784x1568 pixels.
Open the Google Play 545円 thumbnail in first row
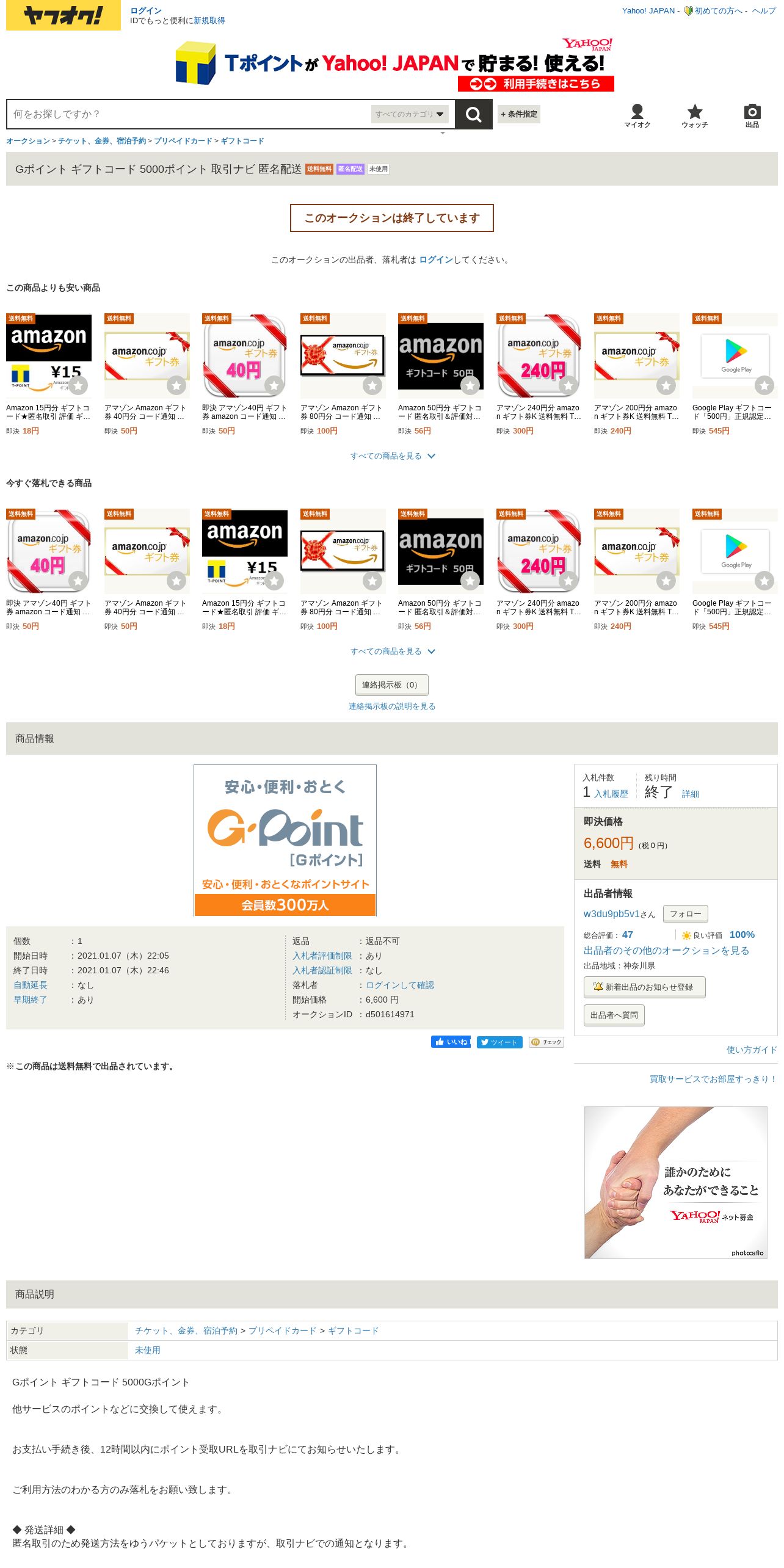tap(735, 355)
